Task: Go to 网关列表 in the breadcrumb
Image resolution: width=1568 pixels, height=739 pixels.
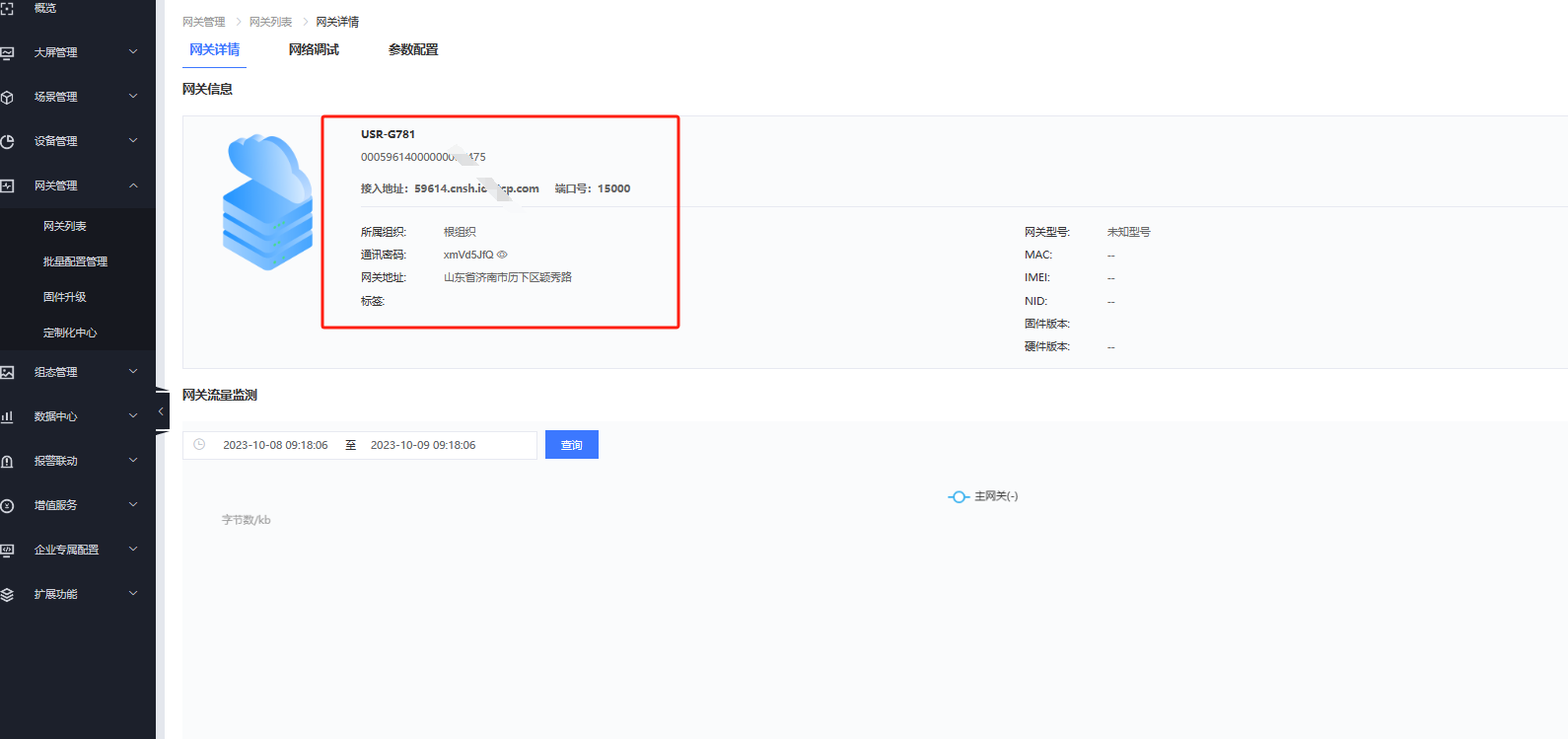Action: [x=270, y=22]
